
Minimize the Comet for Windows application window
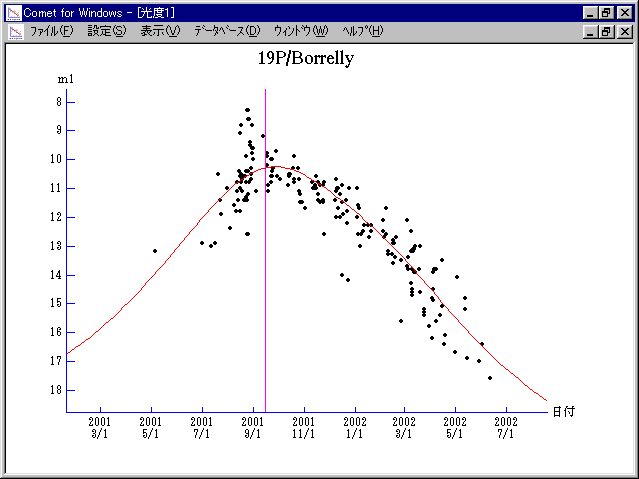point(589,12)
